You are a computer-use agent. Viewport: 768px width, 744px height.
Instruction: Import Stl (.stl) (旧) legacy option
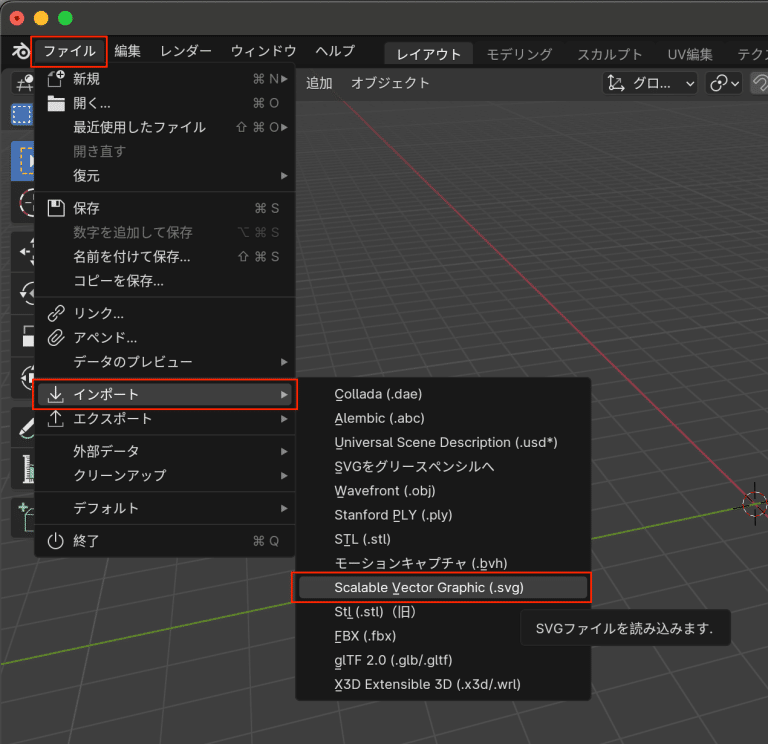click(x=443, y=612)
